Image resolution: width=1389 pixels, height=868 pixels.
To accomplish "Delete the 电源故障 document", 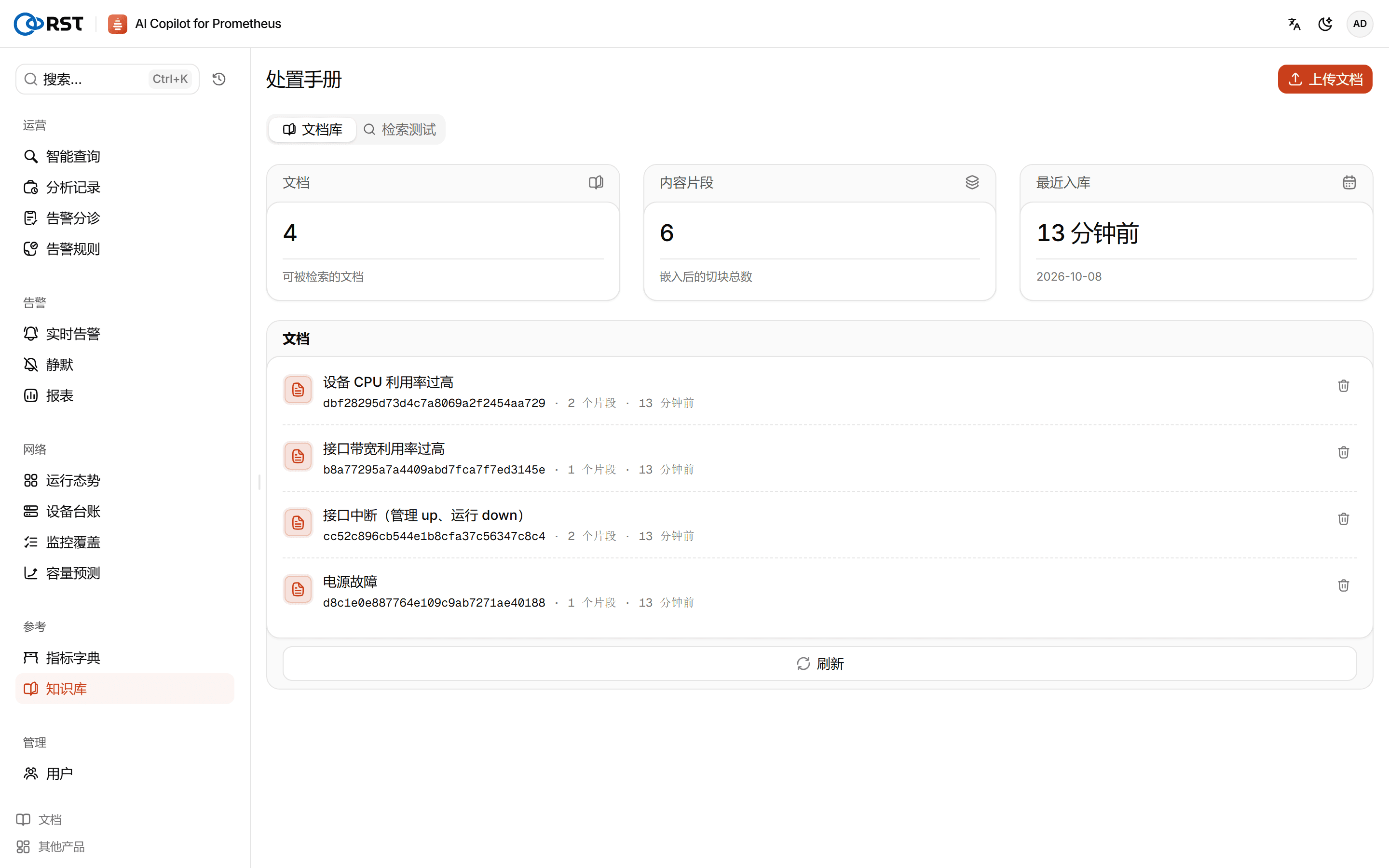I will click(1343, 585).
